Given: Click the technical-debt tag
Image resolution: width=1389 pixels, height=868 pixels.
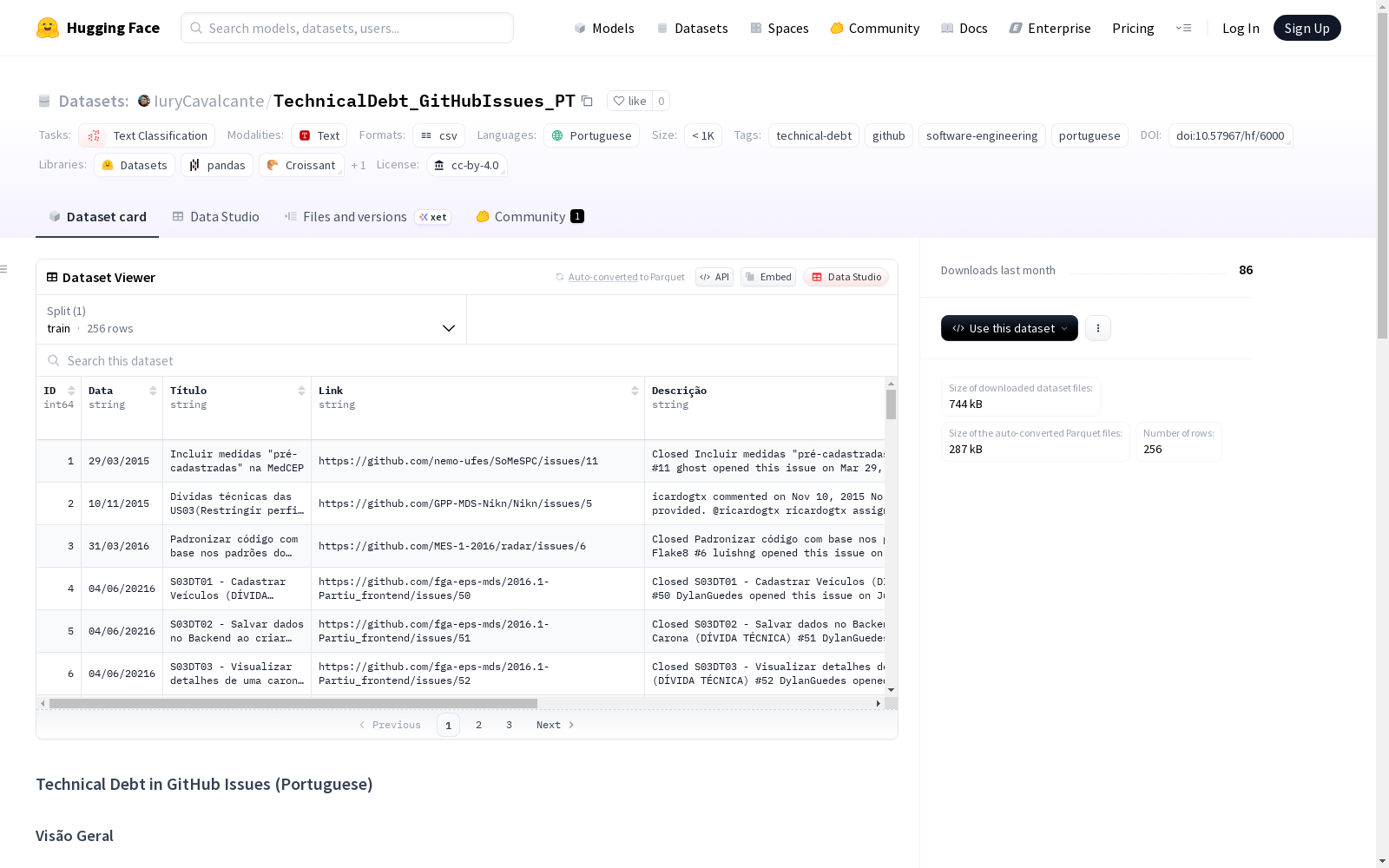Looking at the screenshot, I should tap(813, 135).
